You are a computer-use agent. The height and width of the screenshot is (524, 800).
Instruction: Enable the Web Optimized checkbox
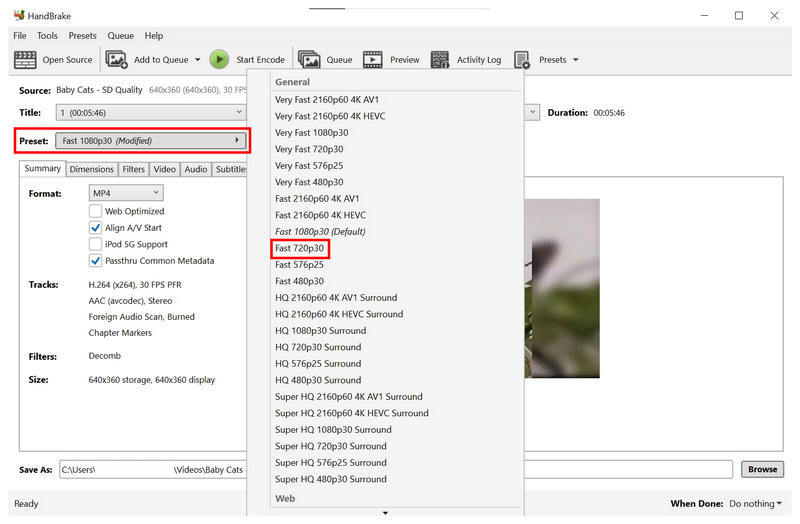point(96,212)
